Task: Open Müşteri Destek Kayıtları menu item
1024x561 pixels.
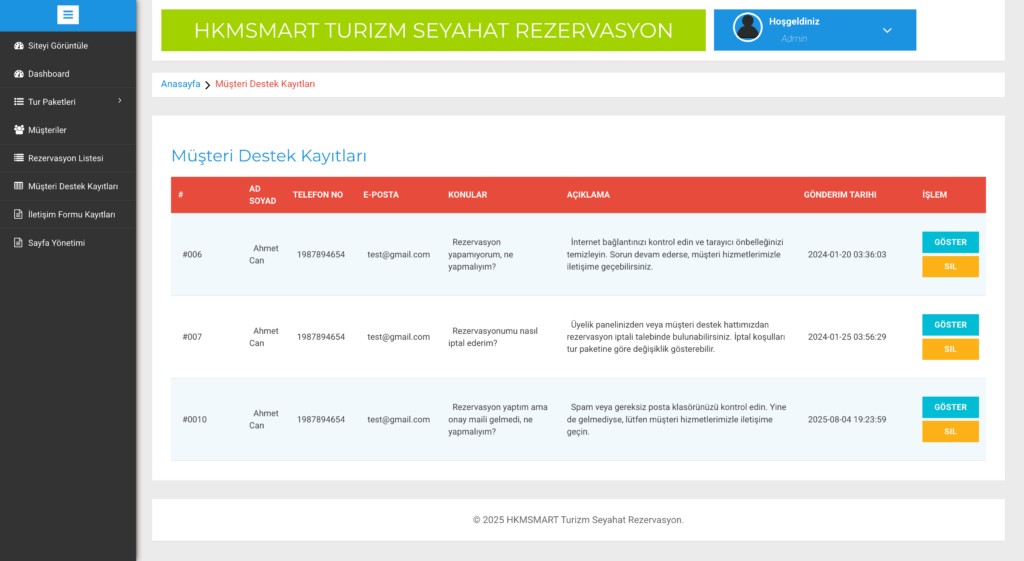Action: pyautogui.click(x=68, y=186)
